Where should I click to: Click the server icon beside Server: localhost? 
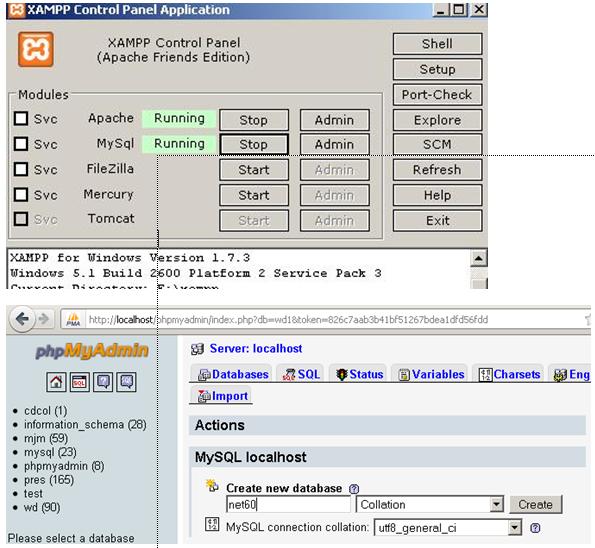click(x=197, y=349)
